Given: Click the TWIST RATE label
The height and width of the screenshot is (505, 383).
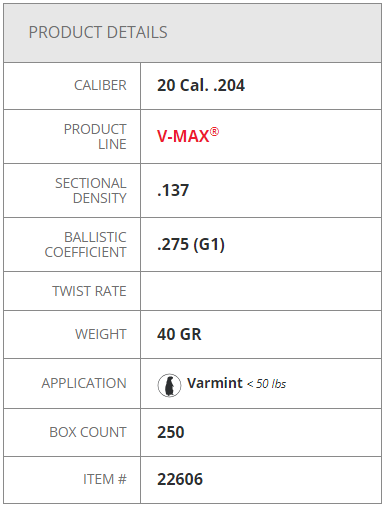Looking at the screenshot, I should [x=89, y=291].
